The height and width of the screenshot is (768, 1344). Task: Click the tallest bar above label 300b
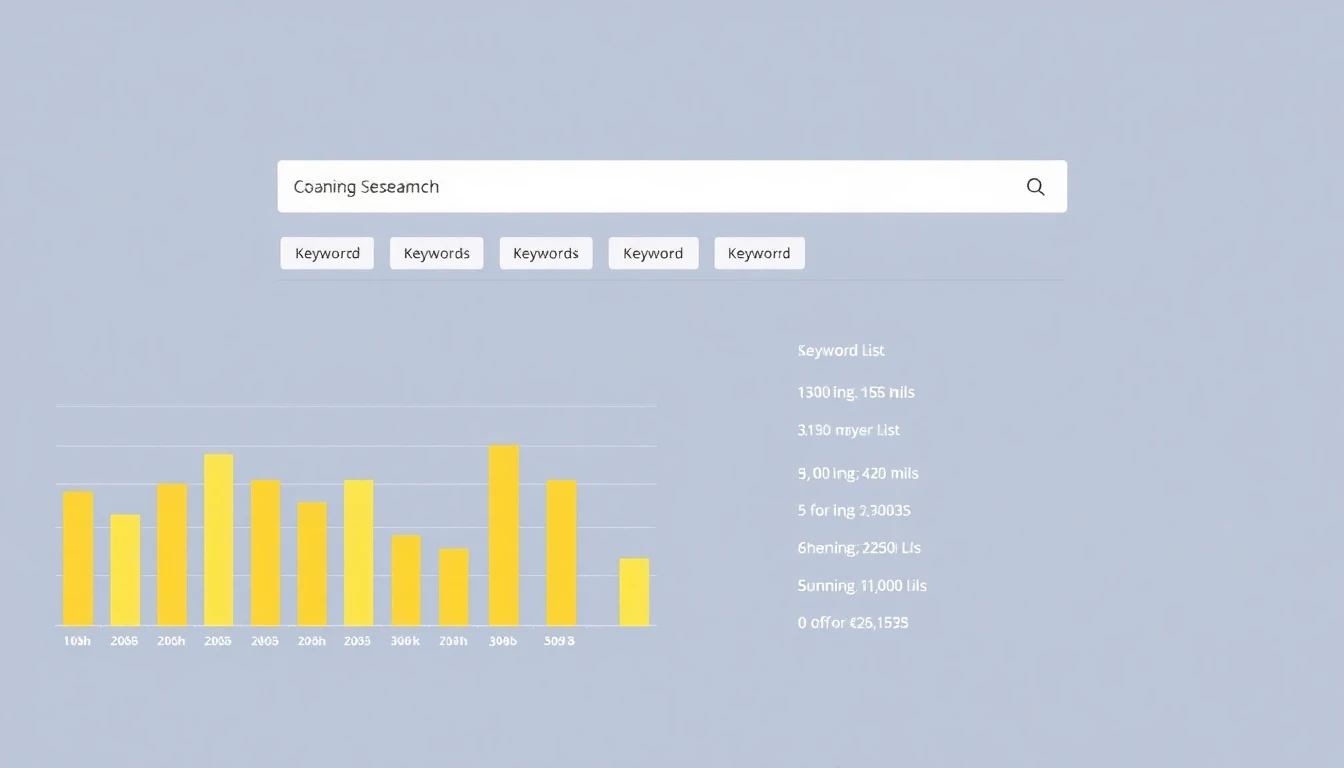(504, 535)
